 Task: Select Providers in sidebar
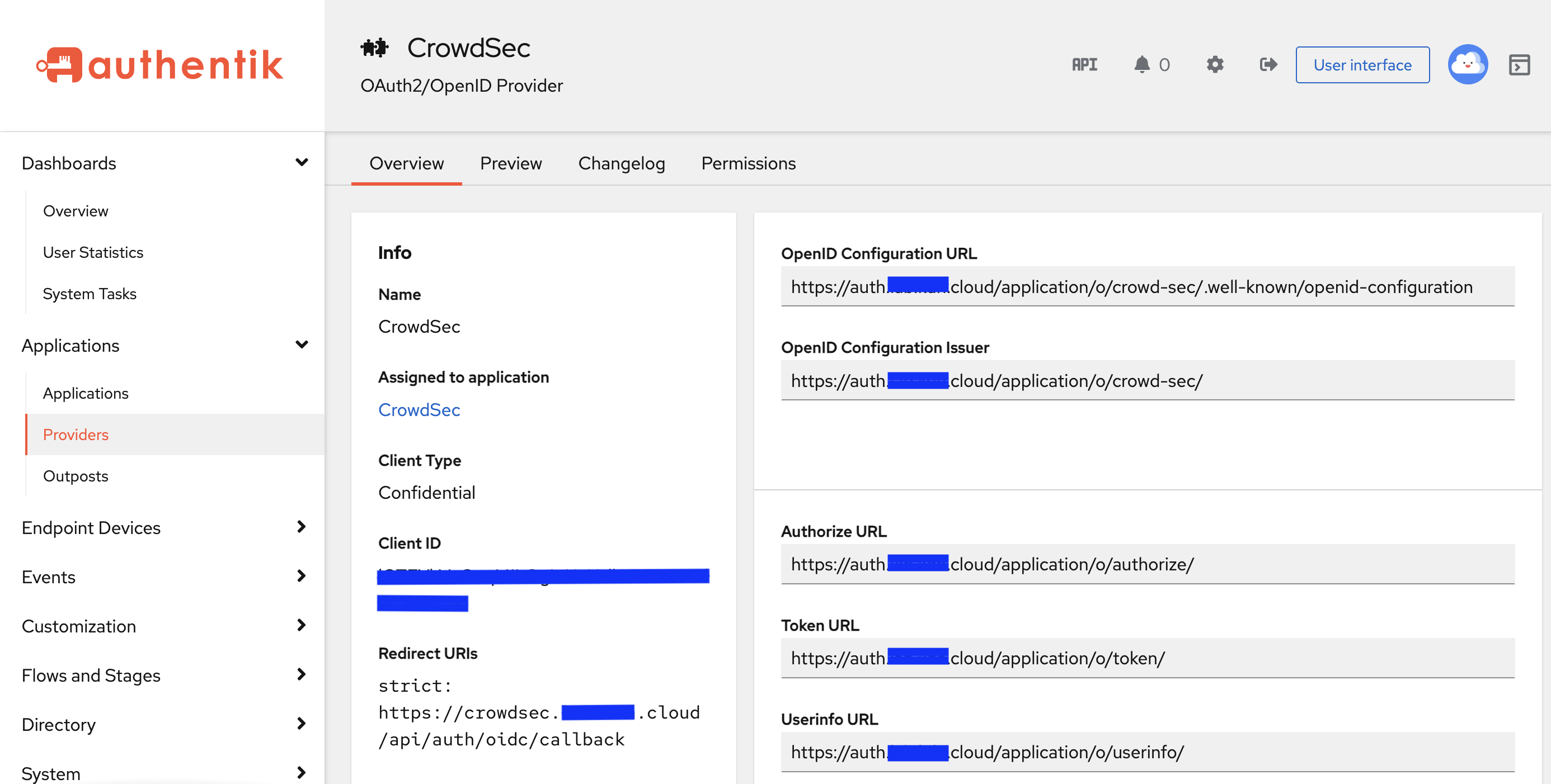pos(175,434)
